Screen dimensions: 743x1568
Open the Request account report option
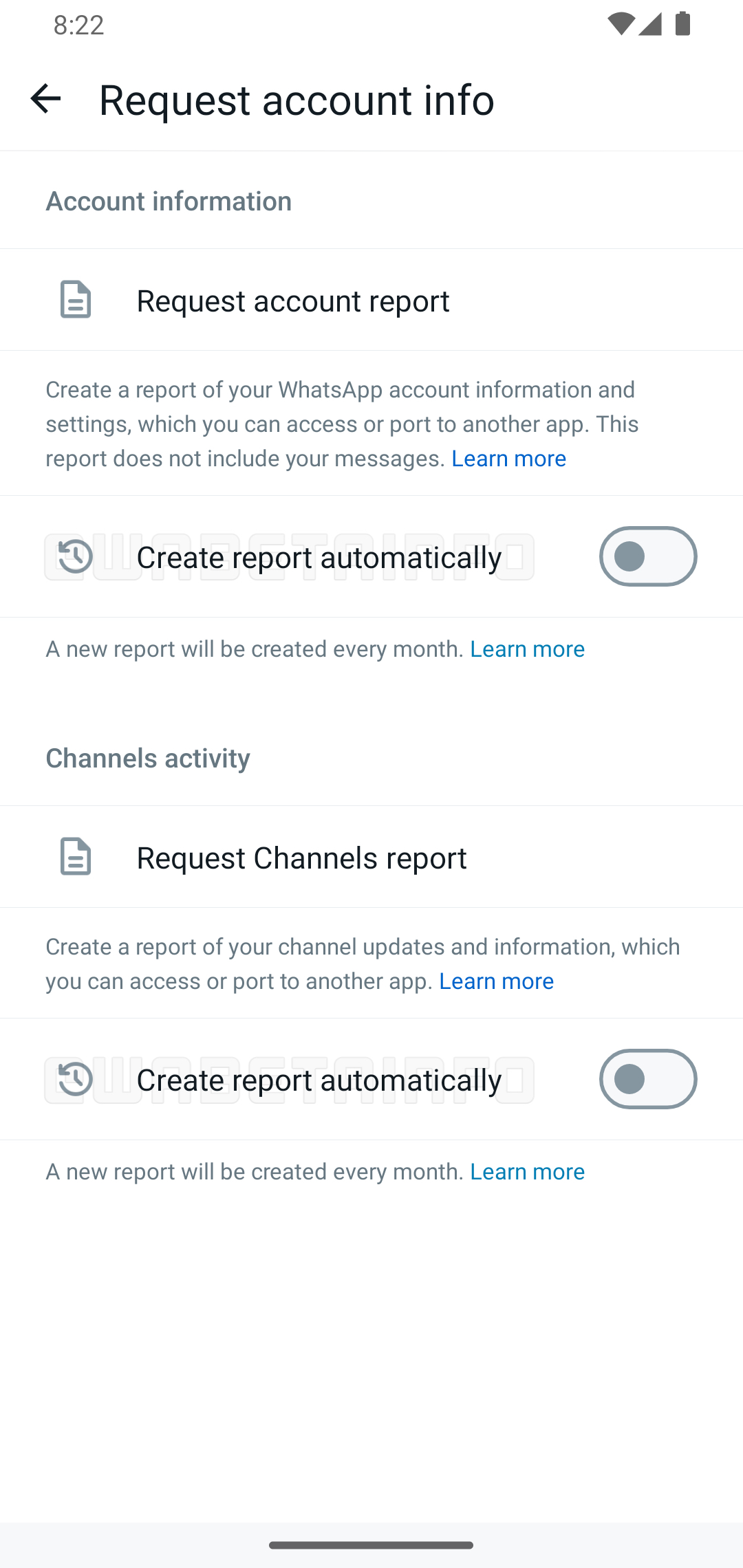(x=293, y=301)
